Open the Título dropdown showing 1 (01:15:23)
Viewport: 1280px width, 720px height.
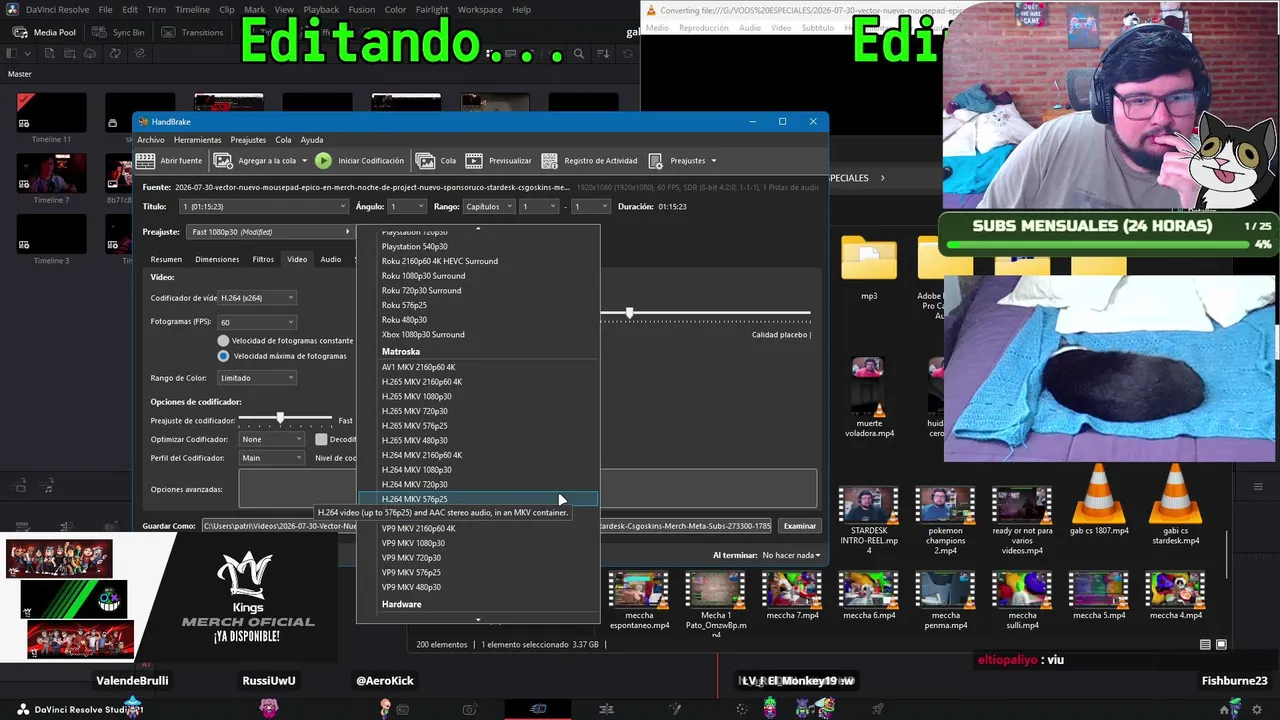click(264, 207)
